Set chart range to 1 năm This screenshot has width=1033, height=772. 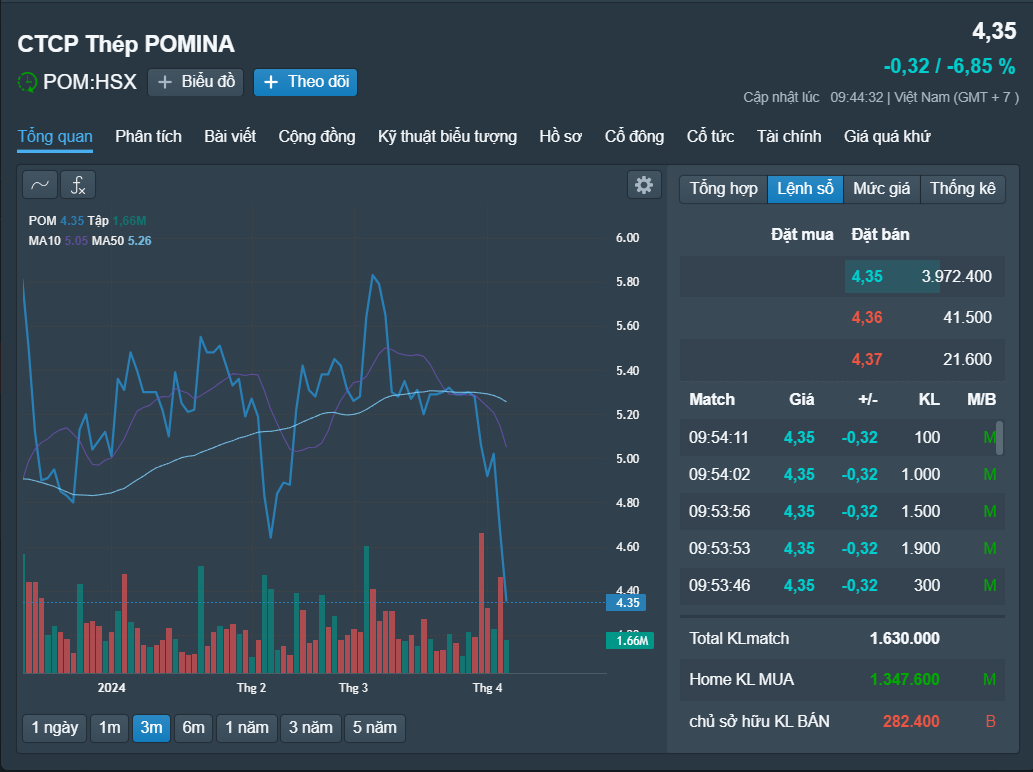click(246, 728)
